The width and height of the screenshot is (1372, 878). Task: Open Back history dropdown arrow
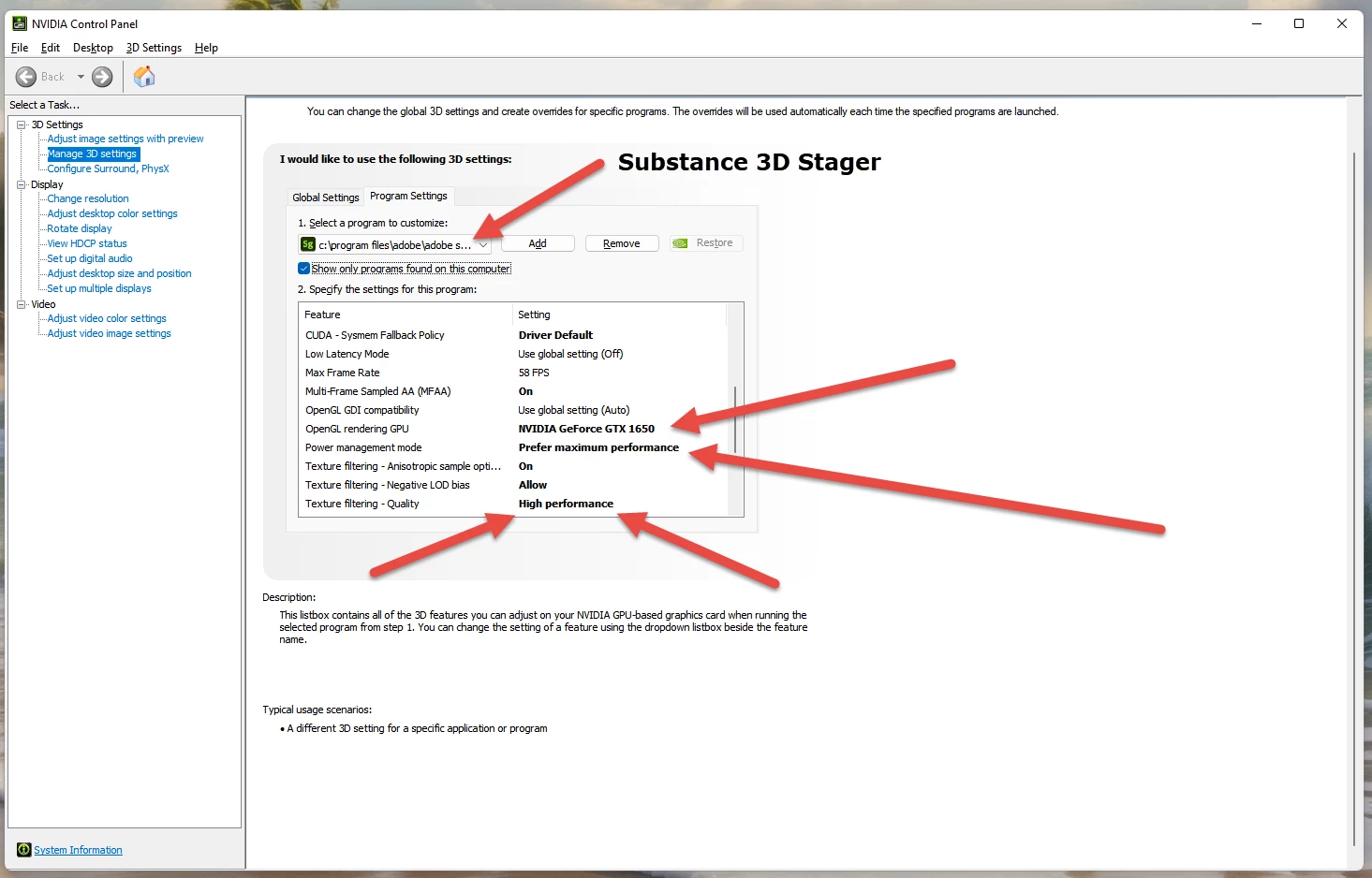(81, 77)
